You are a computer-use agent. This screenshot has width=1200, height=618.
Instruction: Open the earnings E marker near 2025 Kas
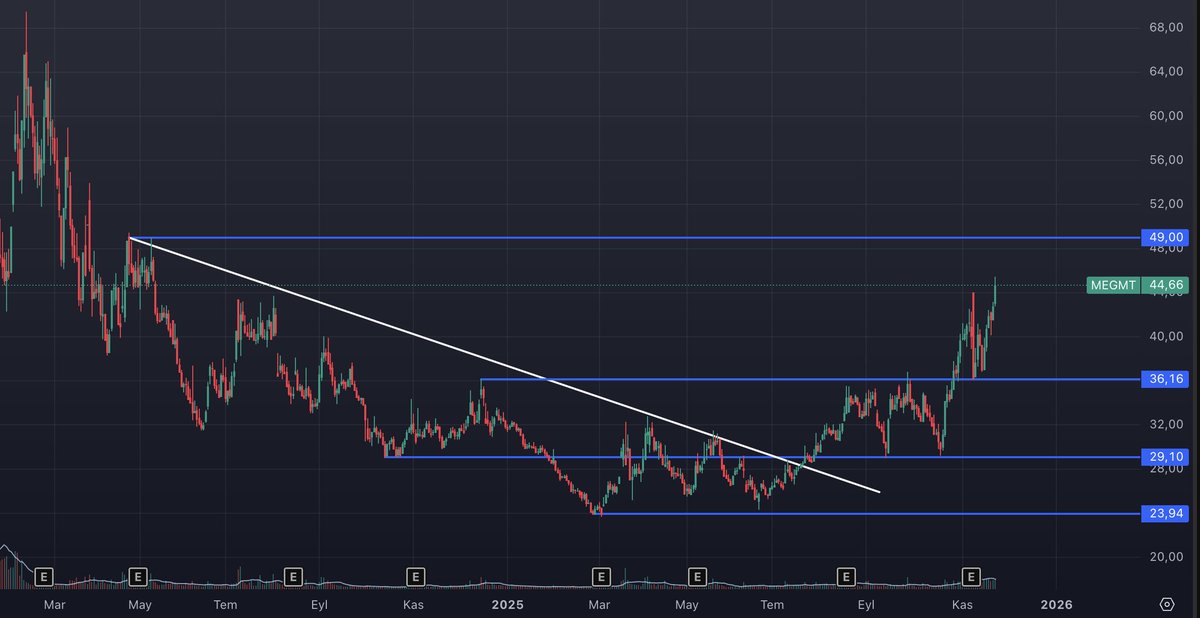(970, 576)
